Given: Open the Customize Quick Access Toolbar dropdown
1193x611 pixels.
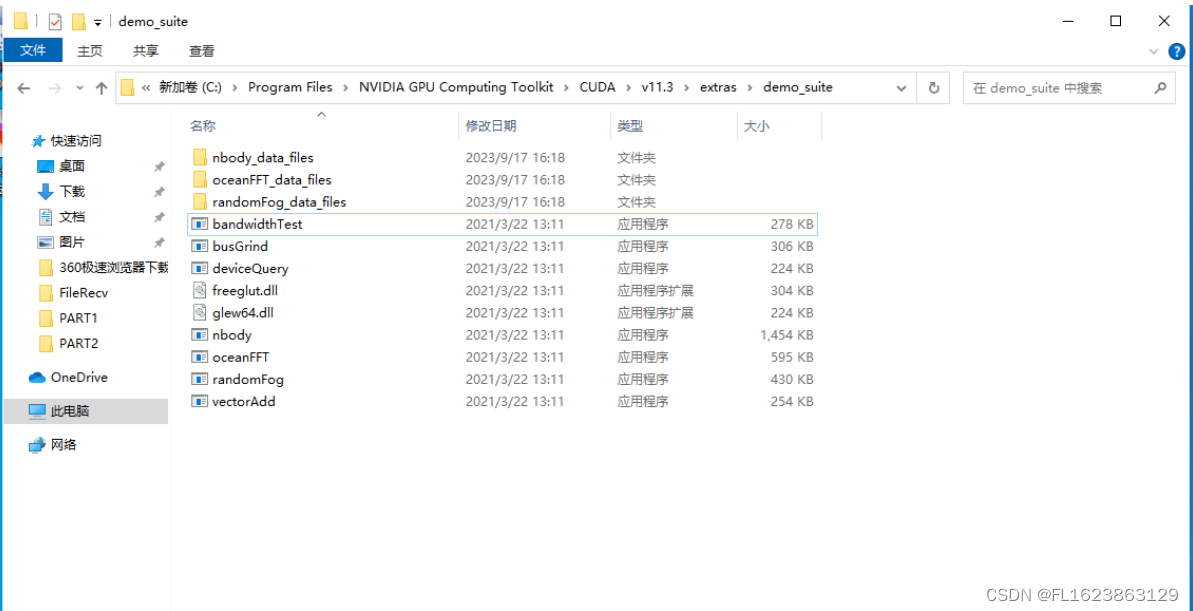Looking at the screenshot, I should [x=97, y=20].
